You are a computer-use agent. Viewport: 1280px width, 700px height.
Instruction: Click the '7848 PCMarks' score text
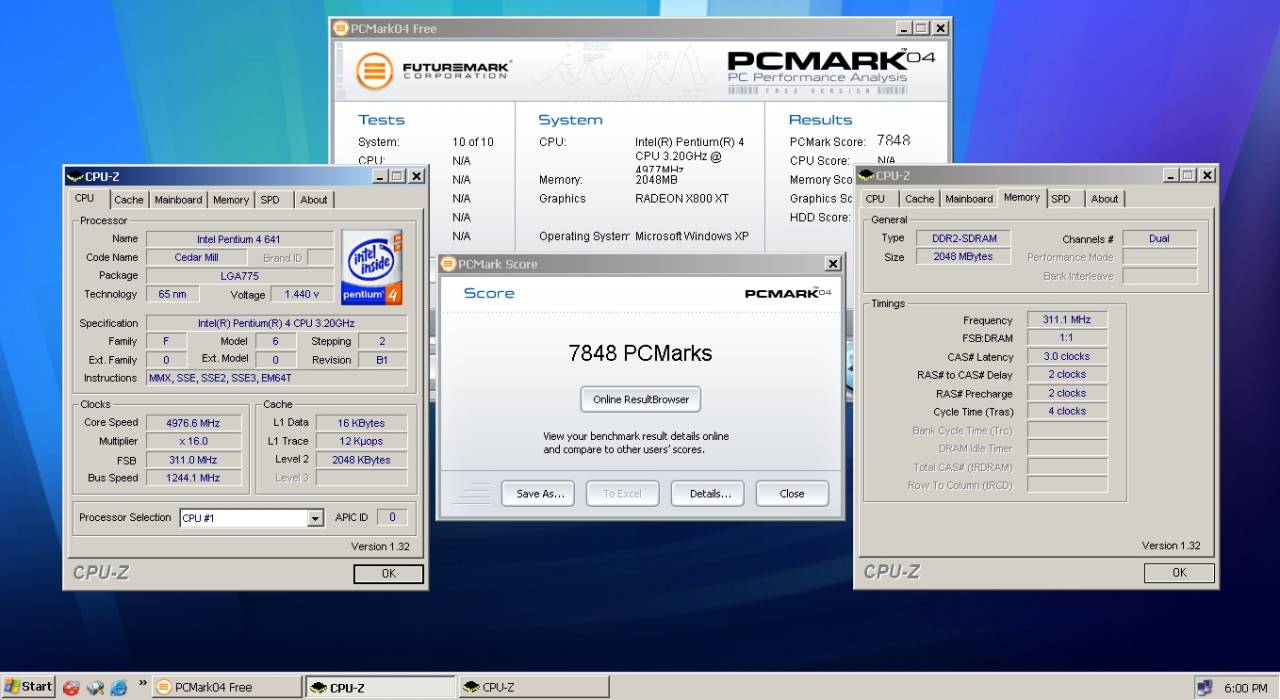tap(640, 353)
